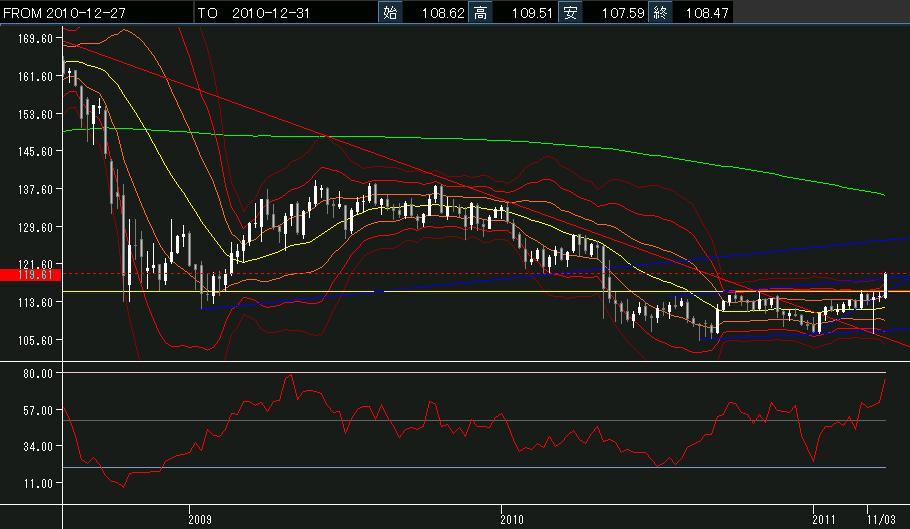The height and width of the screenshot is (529, 910).
Task: Click the 2010 year marker on time axis
Action: point(511,519)
